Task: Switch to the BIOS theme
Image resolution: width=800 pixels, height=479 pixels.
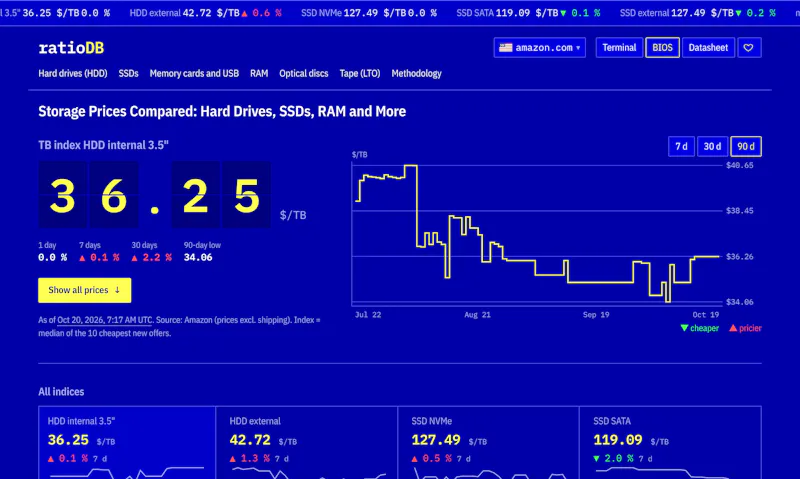Action: click(662, 47)
